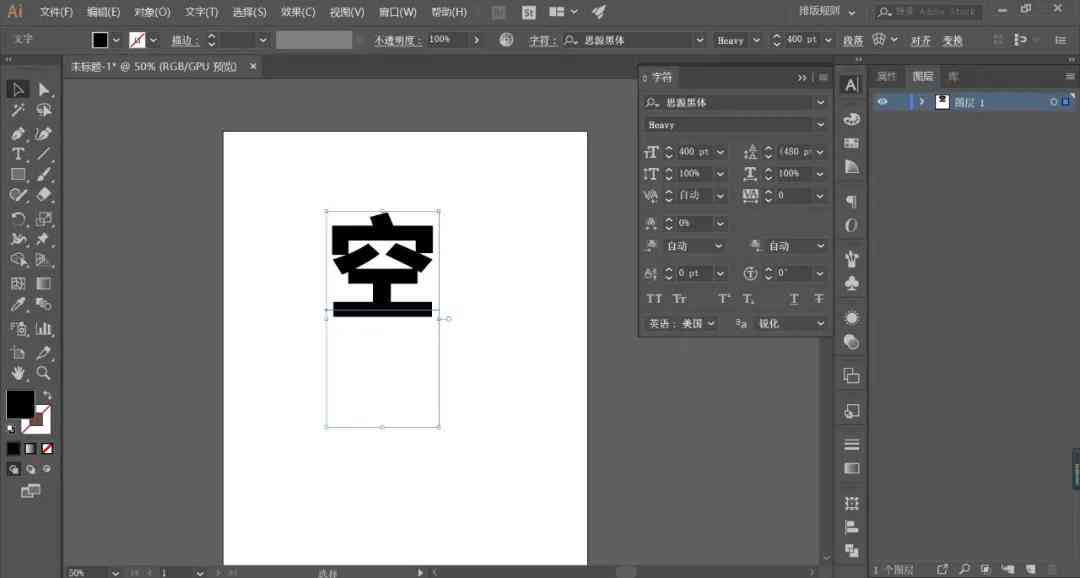Click the 不透明度 link
This screenshot has width=1080, height=578.
(x=397, y=41)
